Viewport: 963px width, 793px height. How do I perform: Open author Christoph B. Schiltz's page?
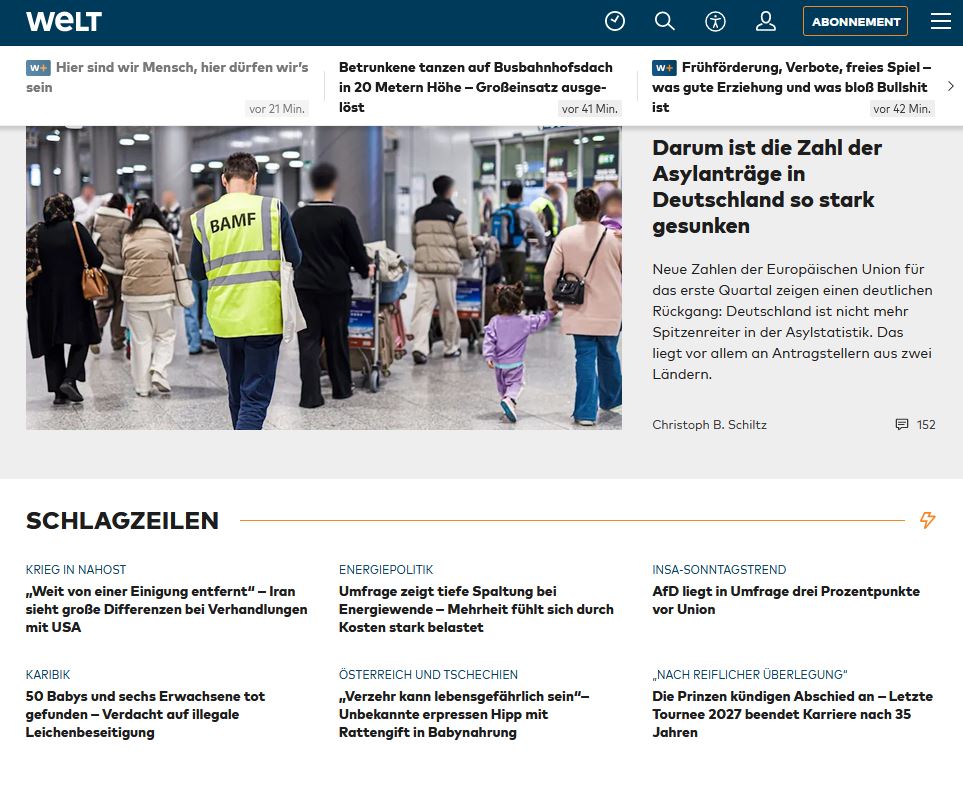709,425
